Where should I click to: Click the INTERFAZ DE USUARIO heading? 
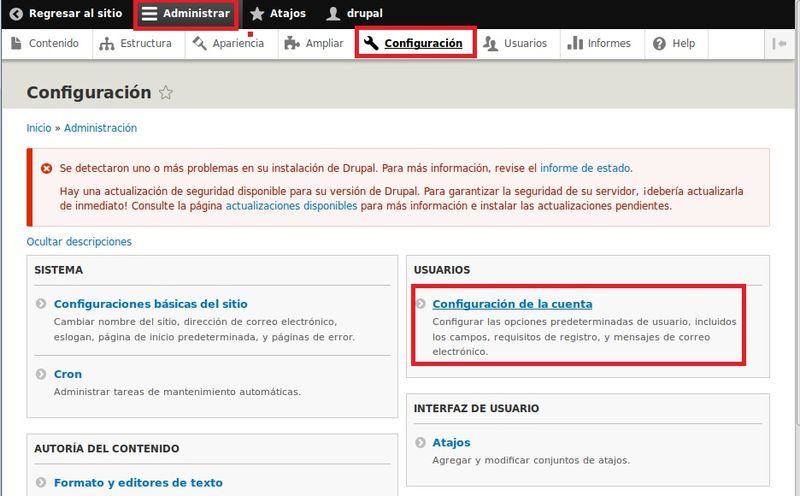point(477,409)
